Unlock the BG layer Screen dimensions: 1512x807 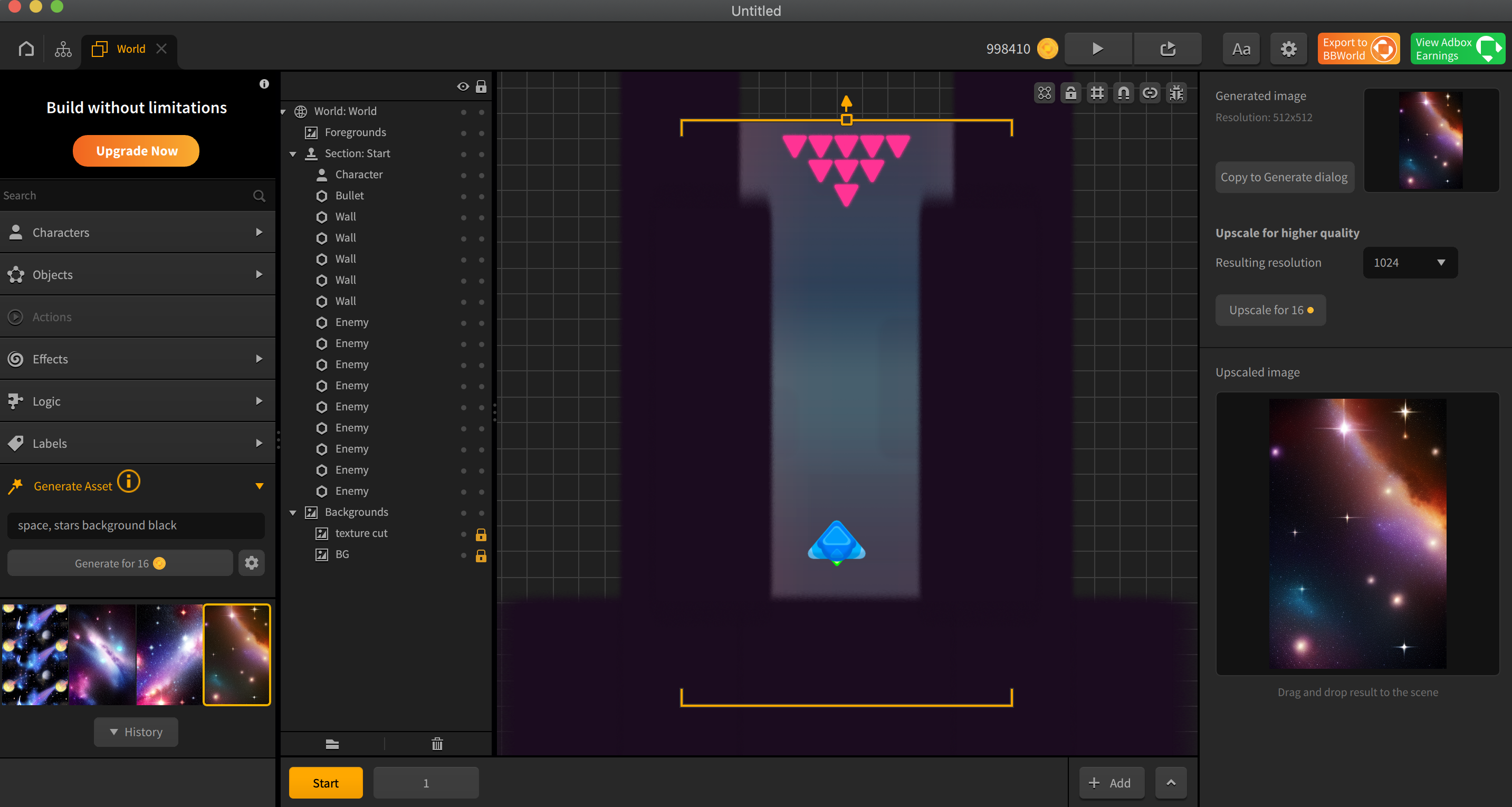[x=481, y=555]
